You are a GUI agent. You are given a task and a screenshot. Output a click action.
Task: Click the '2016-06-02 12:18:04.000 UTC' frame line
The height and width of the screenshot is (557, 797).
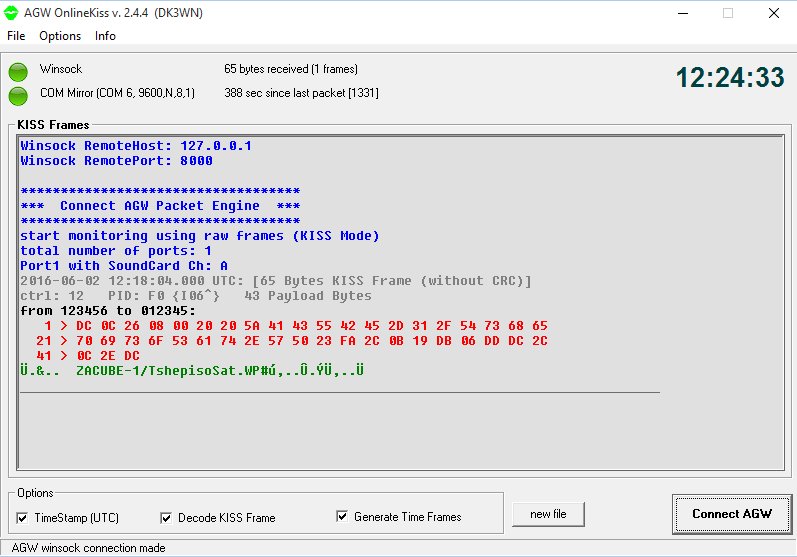coord(275,281)
